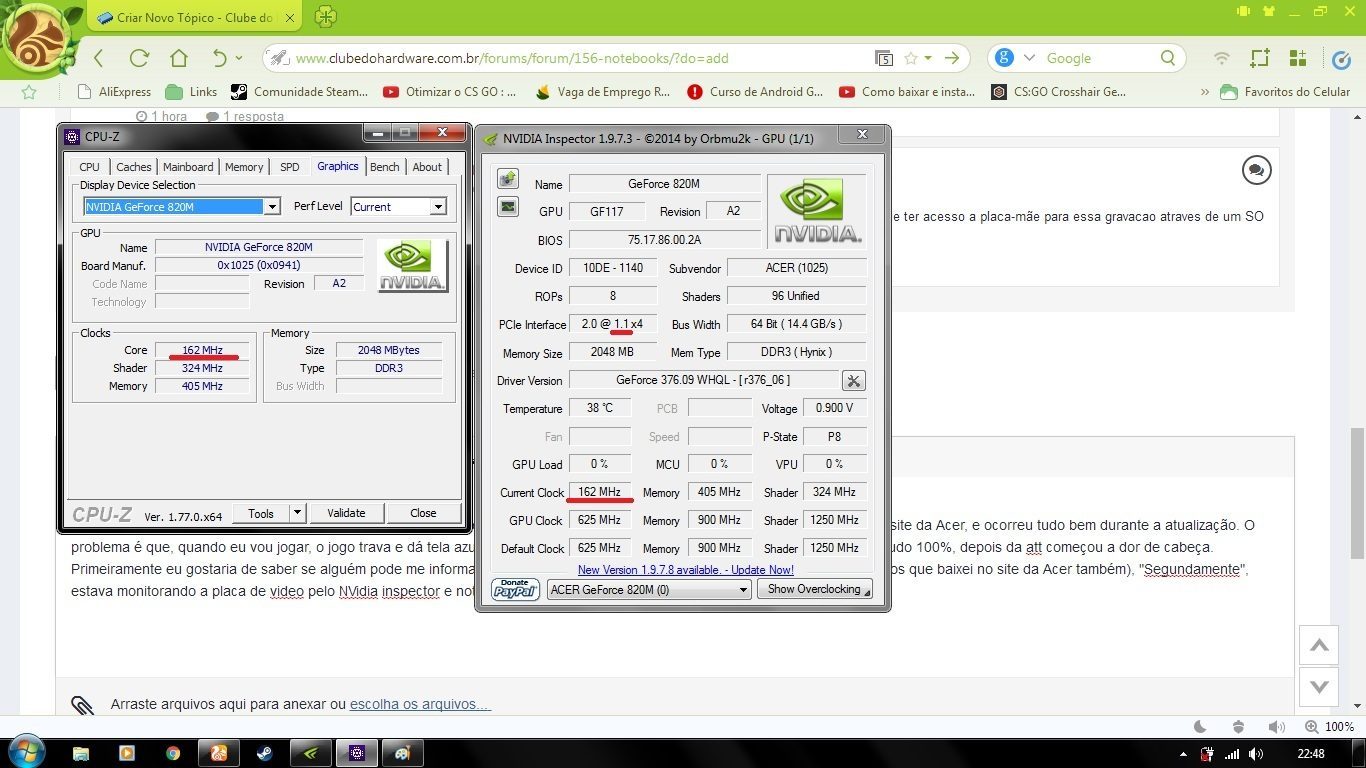Switch to the CPU tab in CPU-Z

89,167
